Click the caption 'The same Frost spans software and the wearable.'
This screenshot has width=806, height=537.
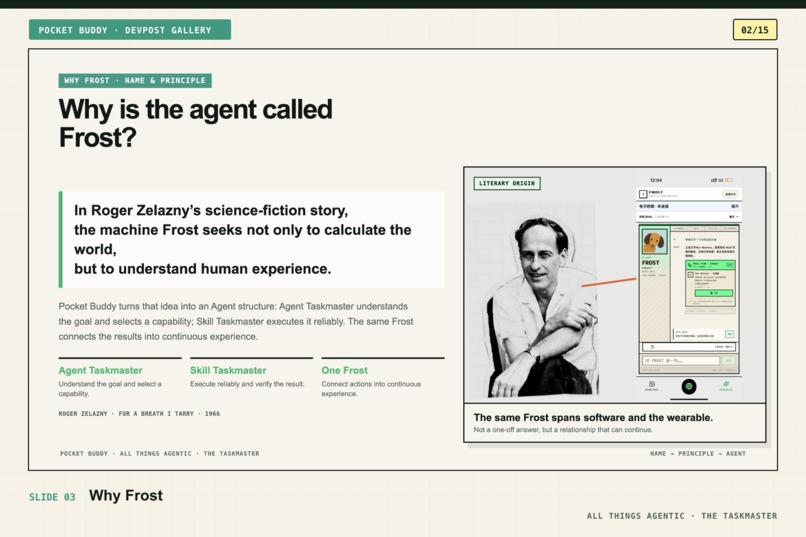593,418
